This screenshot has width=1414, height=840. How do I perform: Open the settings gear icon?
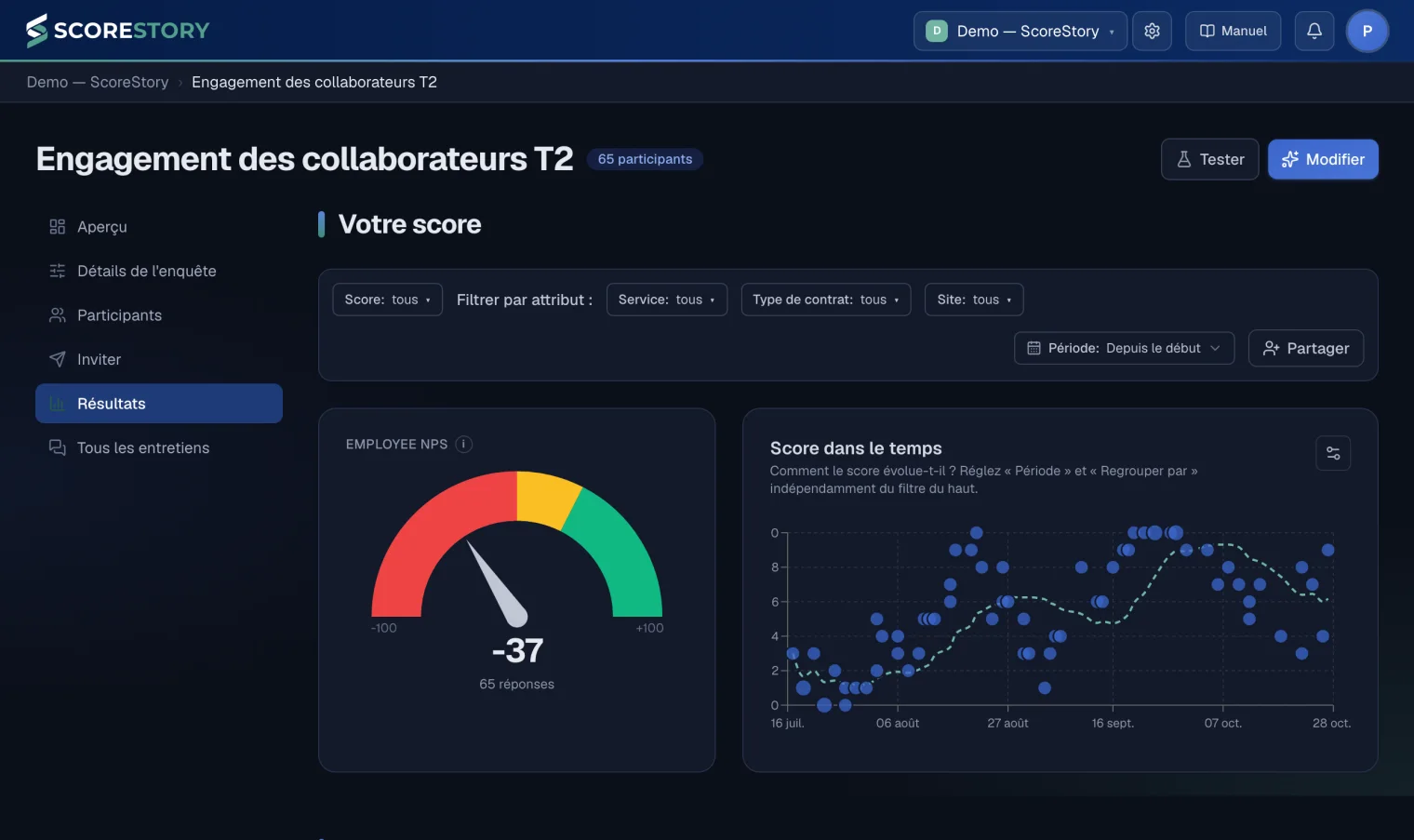1152,31
